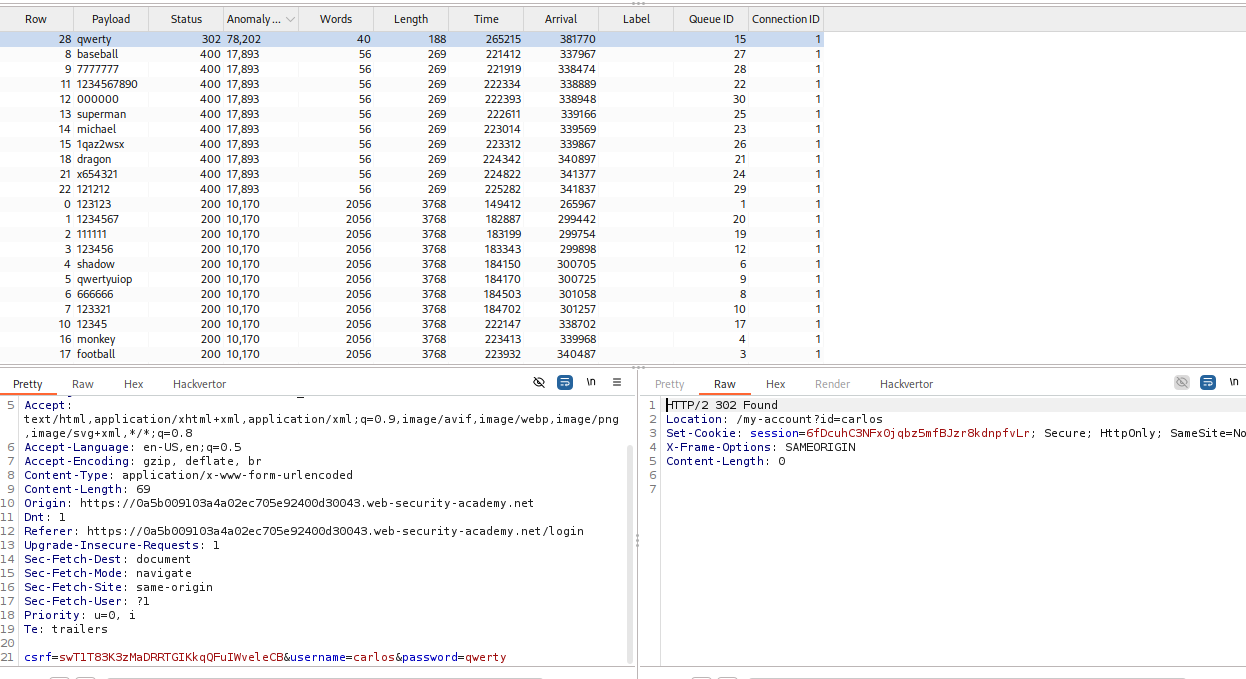Viewport: 1246px width, 679px height.
Task: Switch response view to Pretty tab
Action: 669,384
